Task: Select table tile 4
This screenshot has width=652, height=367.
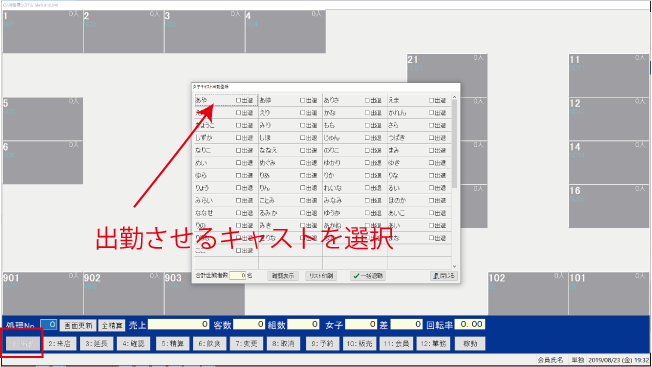Action: 286,32
